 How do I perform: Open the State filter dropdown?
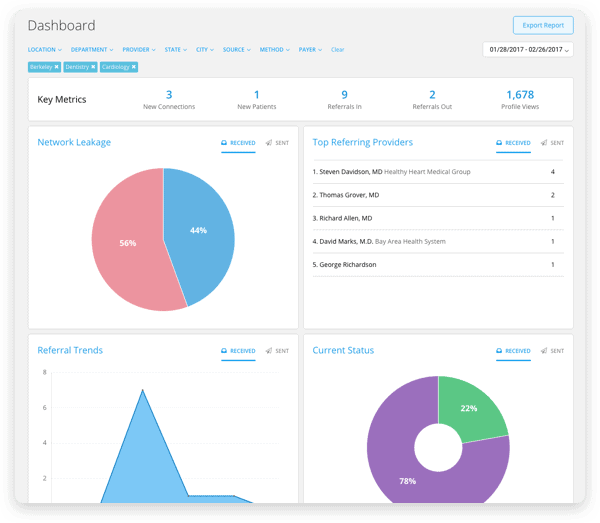tap(176, 50)
